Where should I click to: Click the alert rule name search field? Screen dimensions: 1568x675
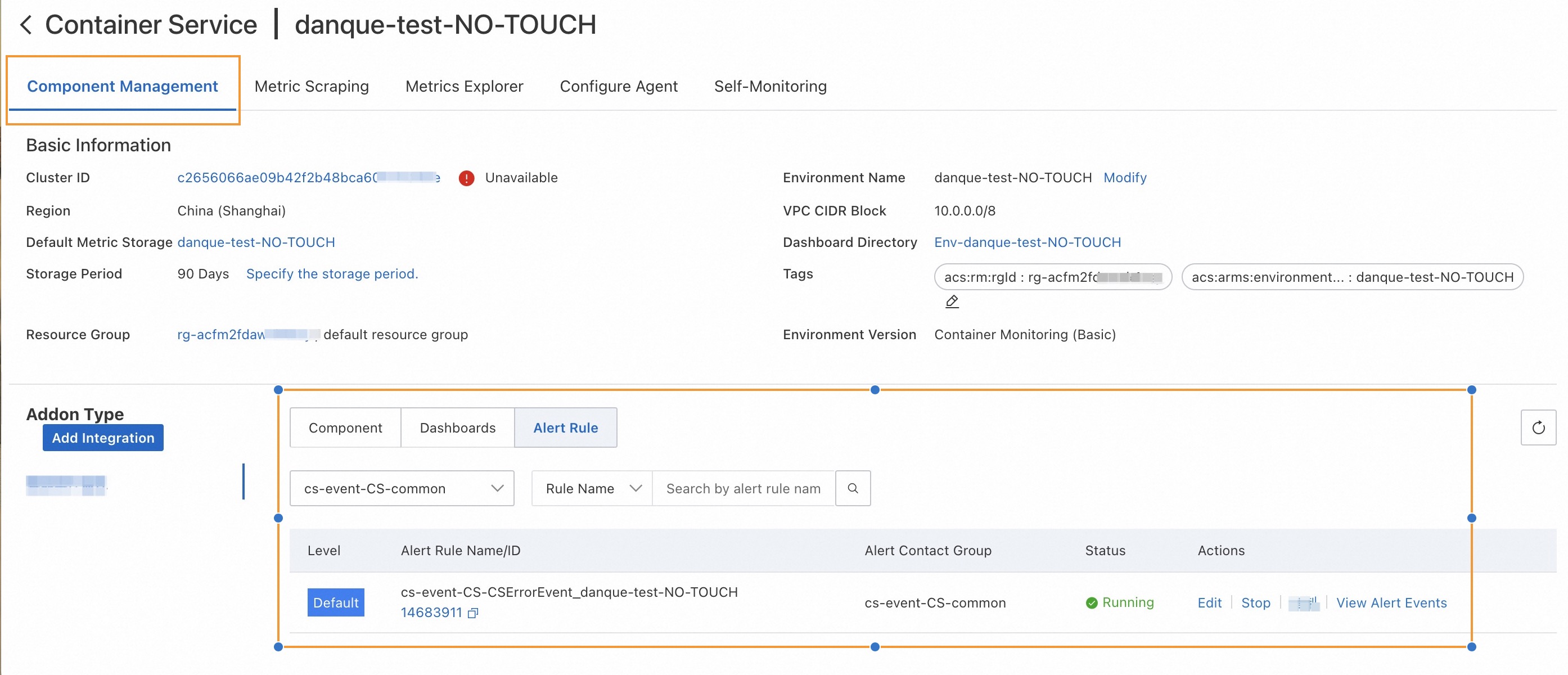tap(742, 488)
